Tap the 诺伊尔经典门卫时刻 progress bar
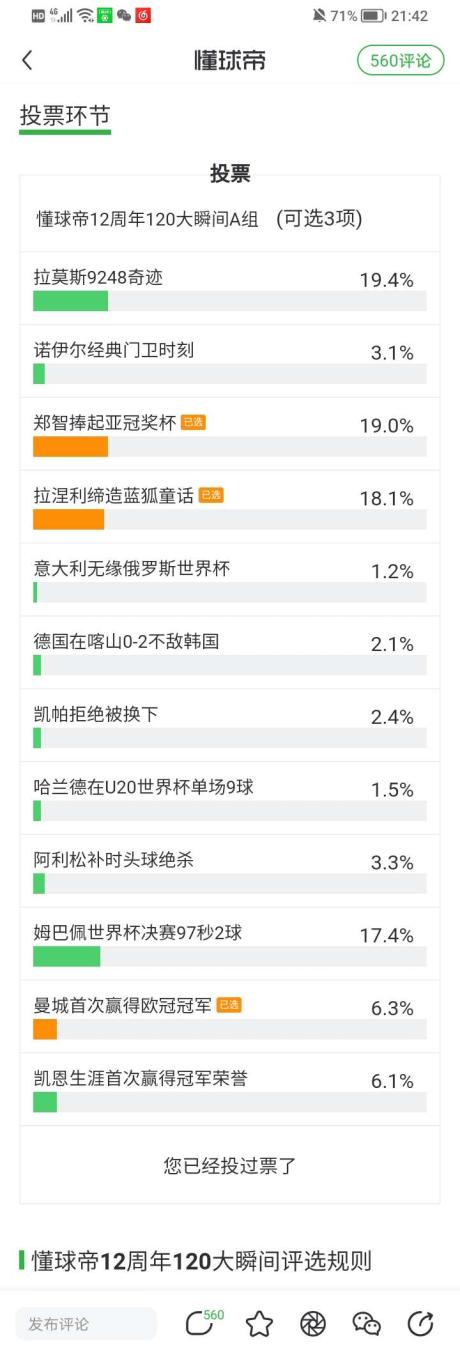The width and height of the screenshot is (460, 1357). click(x=230, y=374)
